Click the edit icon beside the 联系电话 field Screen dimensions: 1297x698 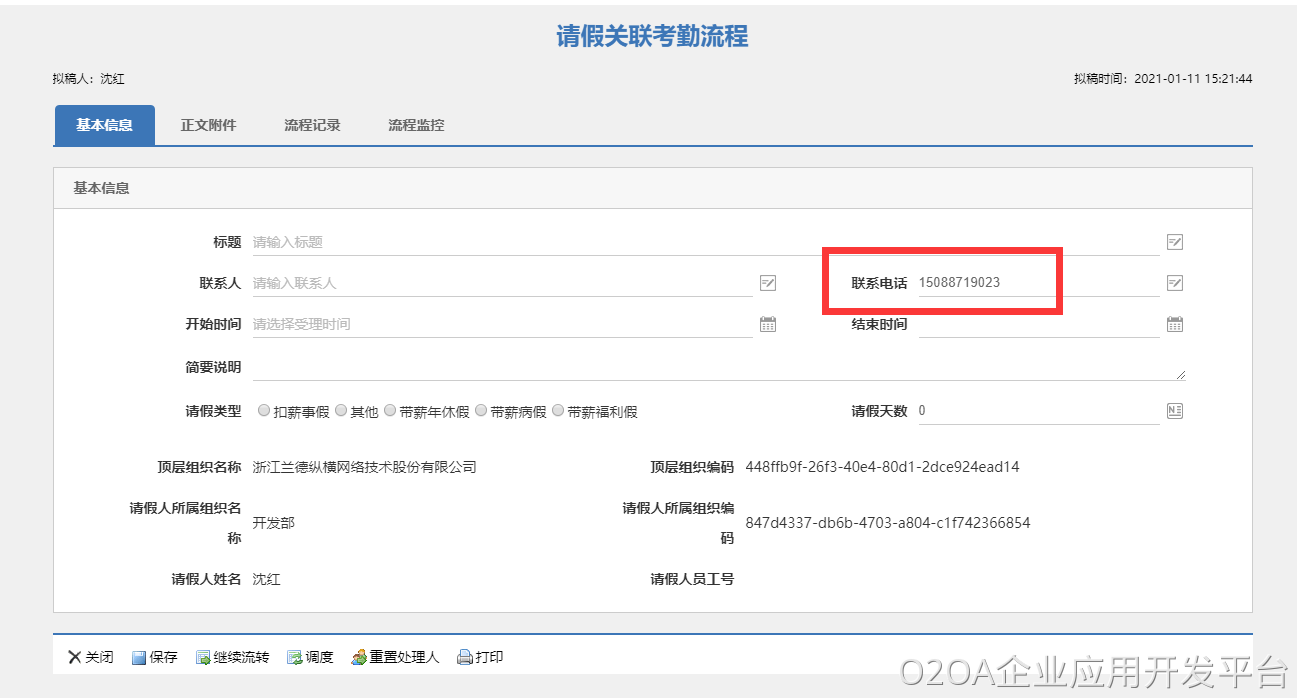tap(1175, 283)
